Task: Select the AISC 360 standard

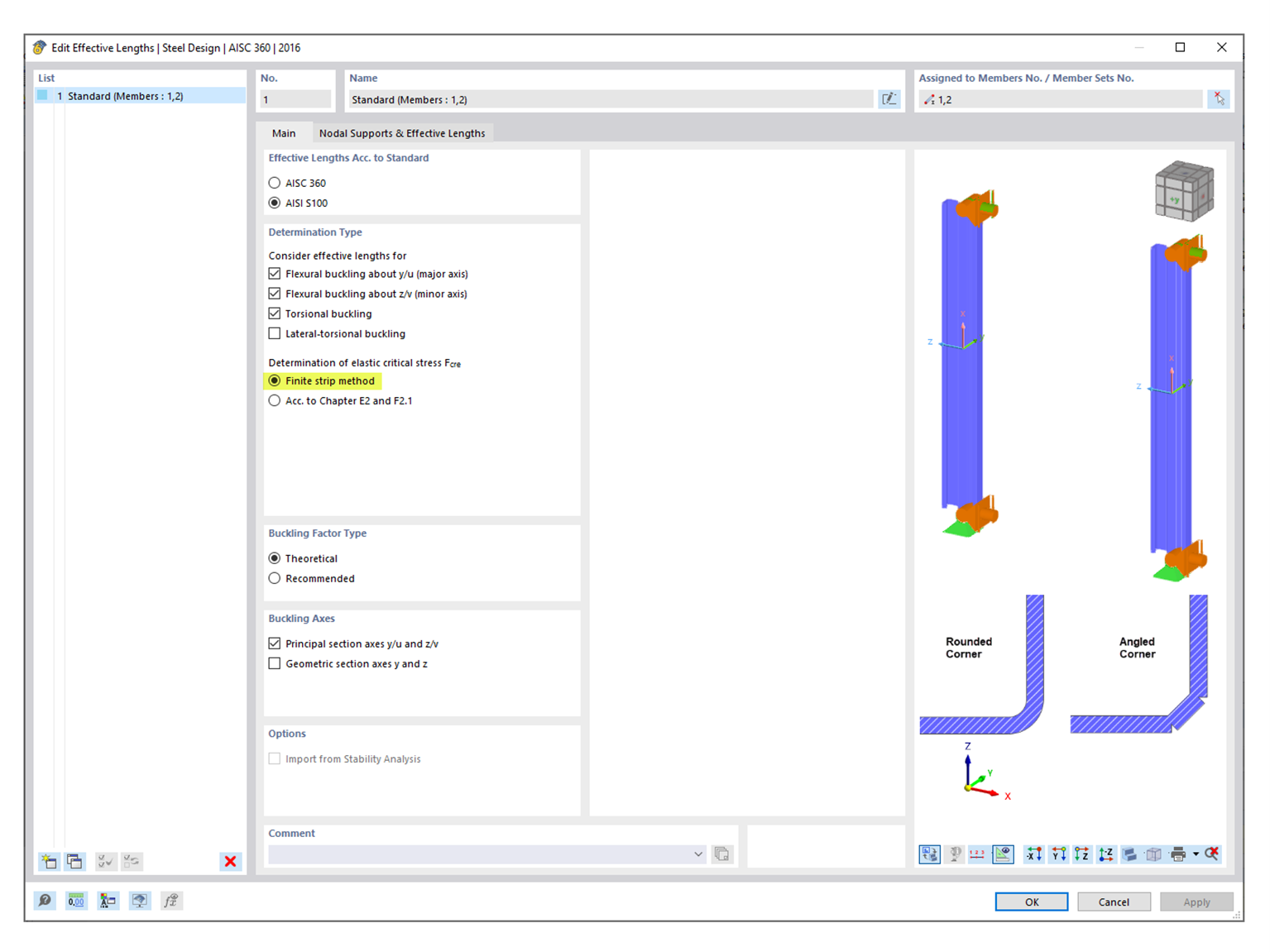Action: (x=274, y=183)
